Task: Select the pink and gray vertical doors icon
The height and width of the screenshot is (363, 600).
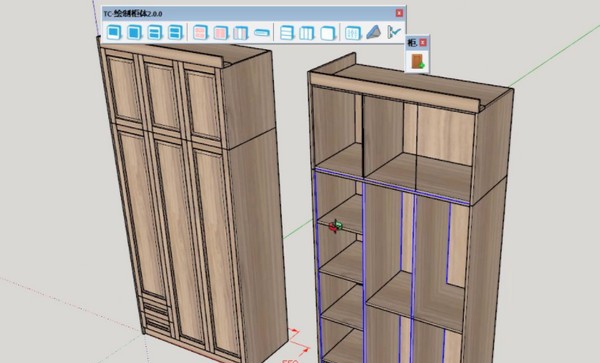Action: [241, 33]
